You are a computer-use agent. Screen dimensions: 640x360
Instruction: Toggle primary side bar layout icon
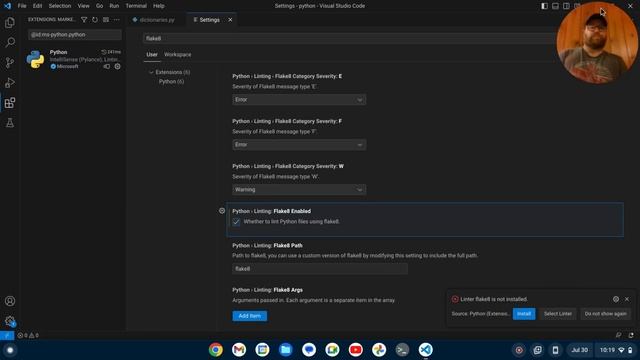click(x=544, y=6)
